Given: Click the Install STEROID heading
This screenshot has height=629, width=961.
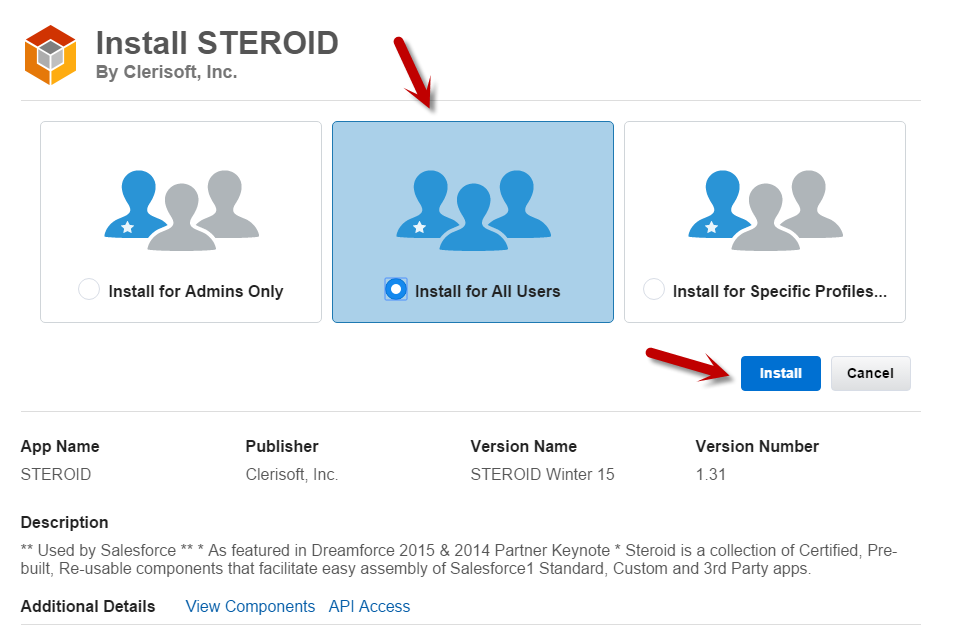Looking at the screenshot, I should click(x=217, y=43).
